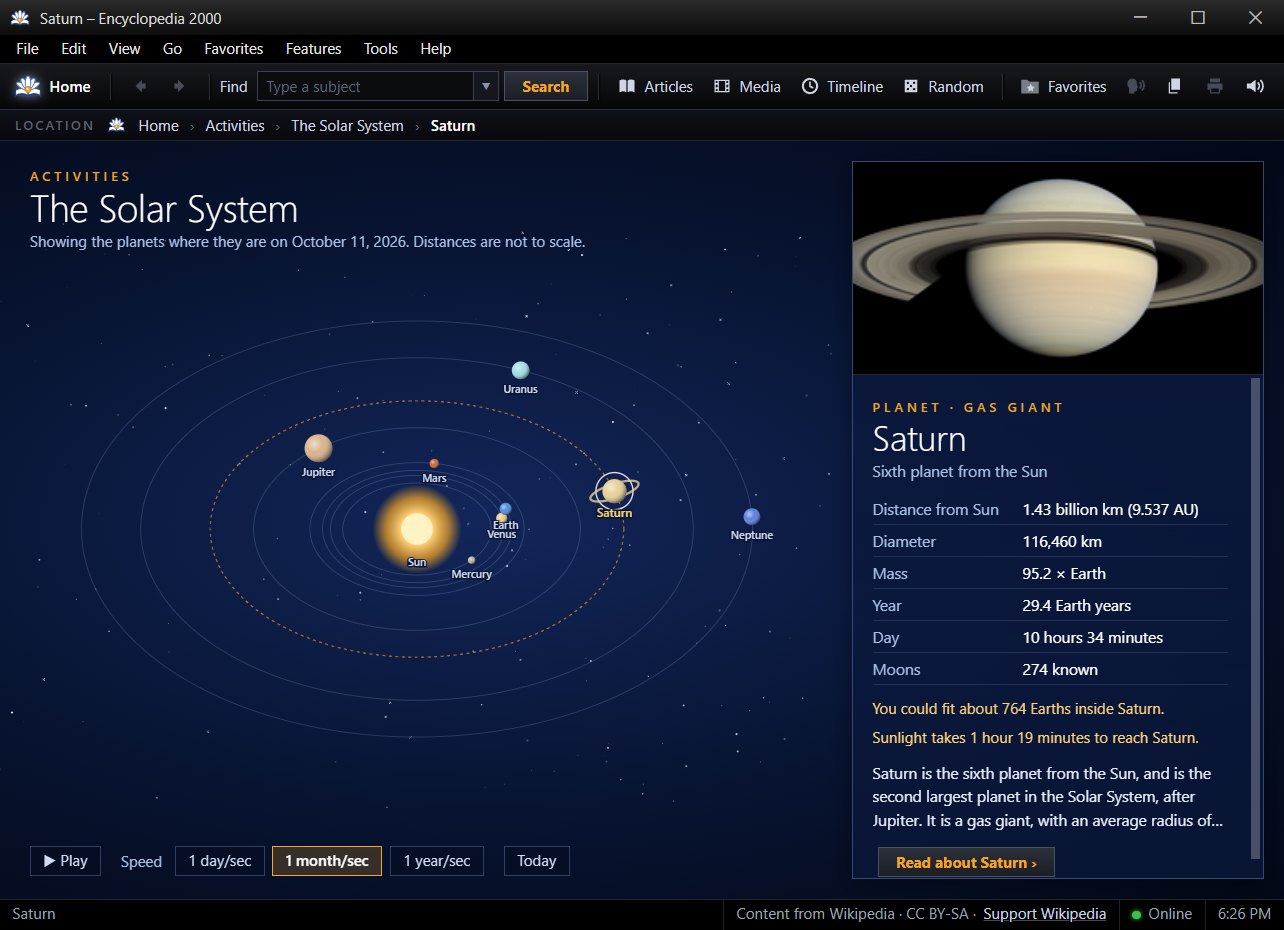
Task: Toggle sound with the speaker icon
Action: tap(1255, 86)
